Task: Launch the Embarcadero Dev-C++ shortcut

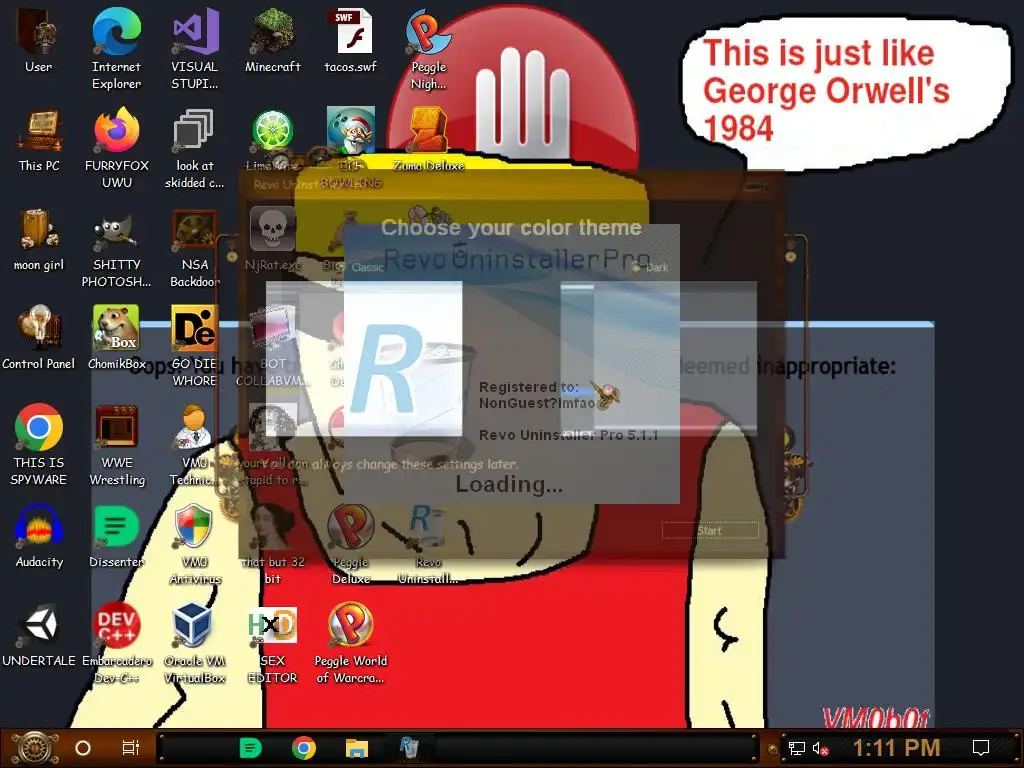Action: (x=116, y=644)
